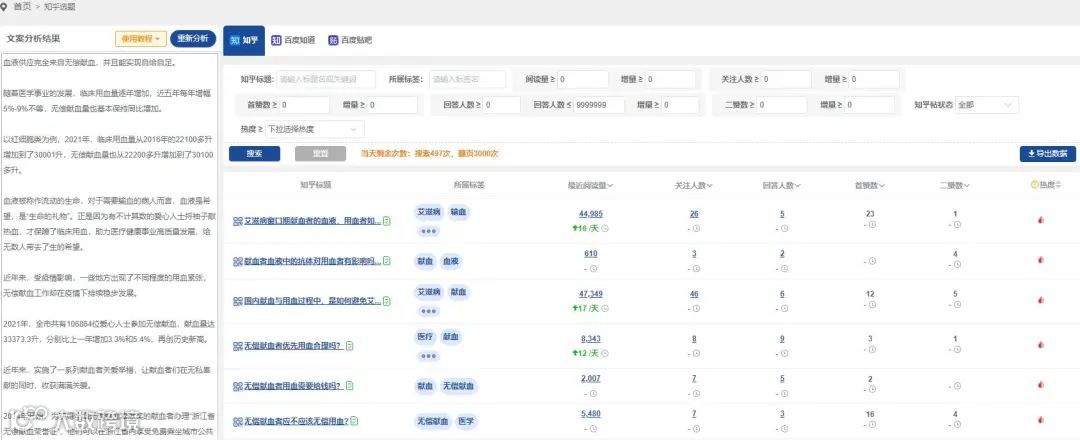Image resolution: width=1080 pixels, height=440 pixels.
Task: Click clock history icon beside ↑12/天
Action: (605, 353)
